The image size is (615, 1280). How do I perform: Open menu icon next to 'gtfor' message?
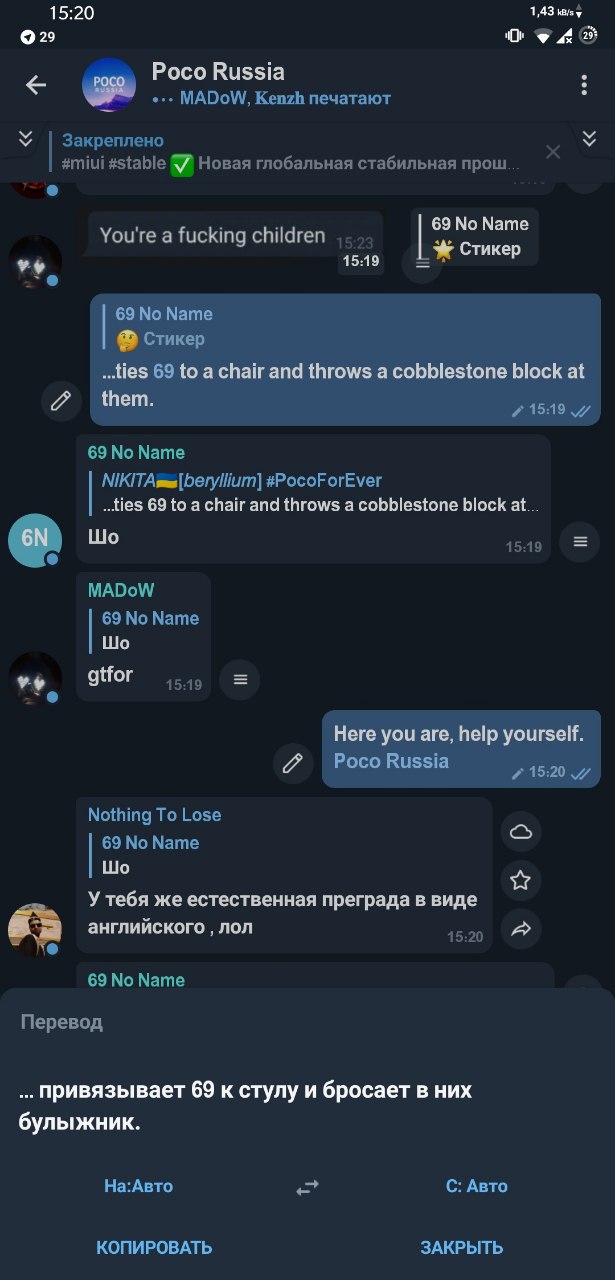pos(239,680)
